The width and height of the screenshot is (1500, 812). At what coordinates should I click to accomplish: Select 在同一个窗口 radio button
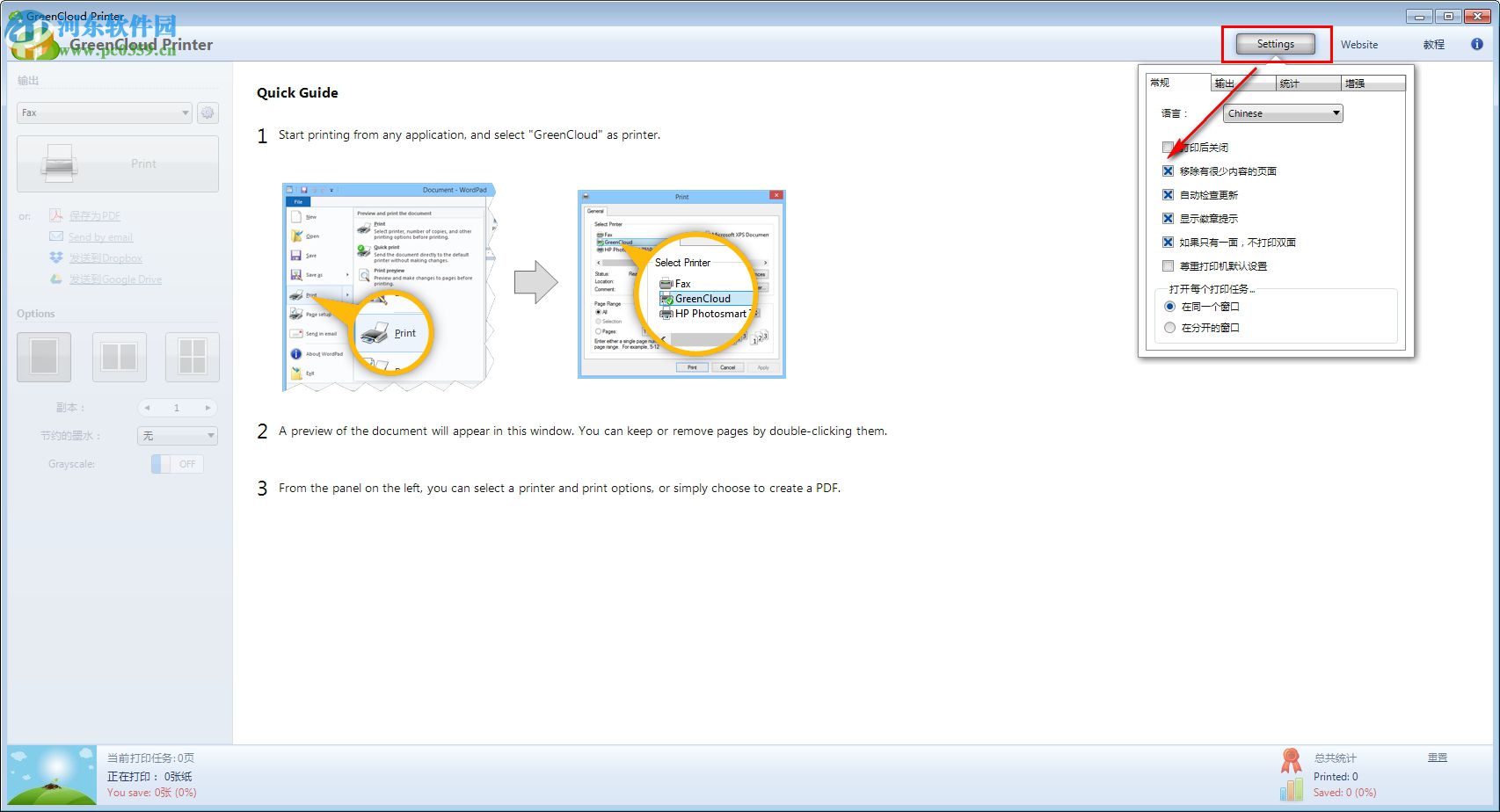[x=1169, y=306]
